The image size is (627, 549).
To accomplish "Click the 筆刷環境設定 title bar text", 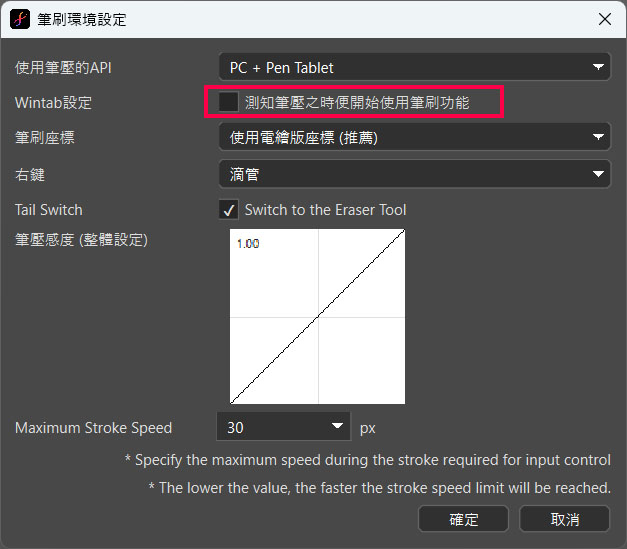I will coord(83,19).
